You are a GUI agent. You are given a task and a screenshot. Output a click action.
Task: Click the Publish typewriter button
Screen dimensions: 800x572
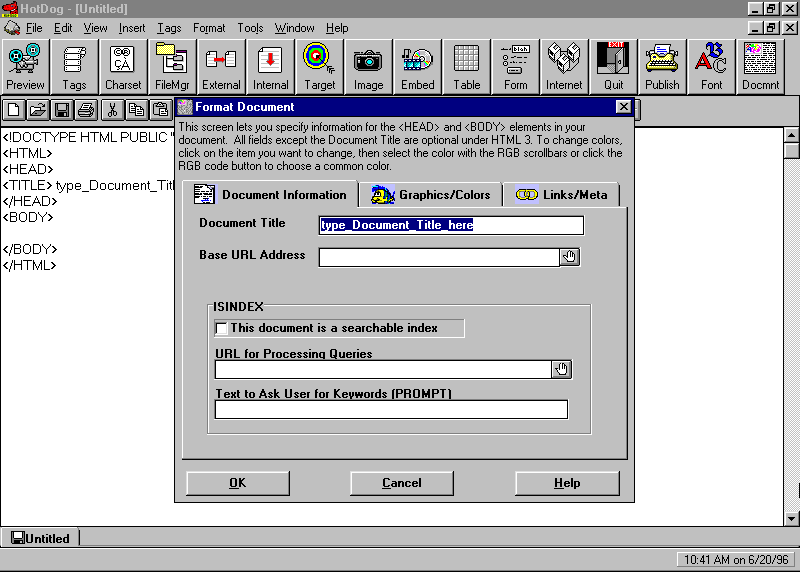pyautogui.click(x=662, y=67)
